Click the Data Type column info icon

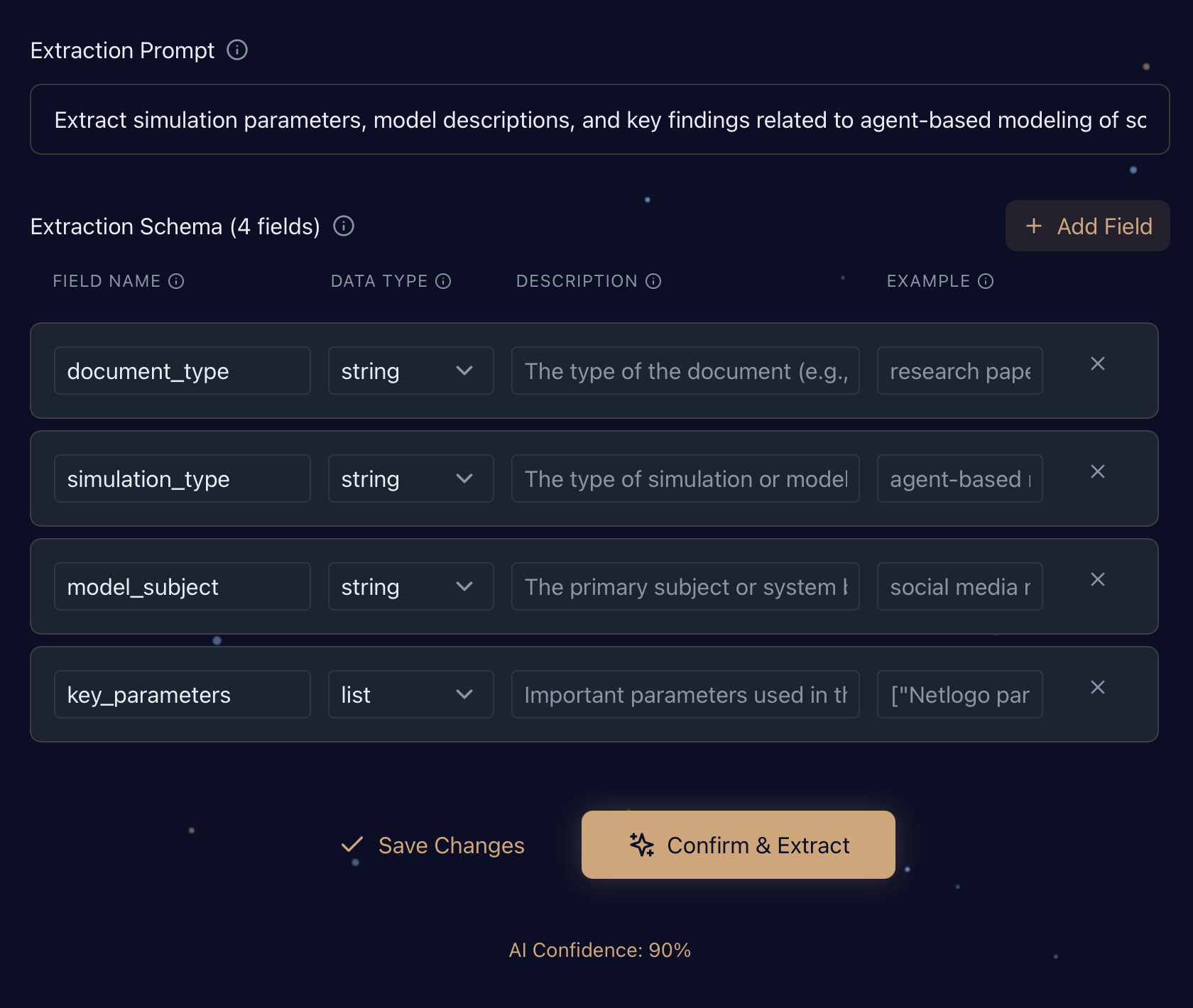point(443,282)
